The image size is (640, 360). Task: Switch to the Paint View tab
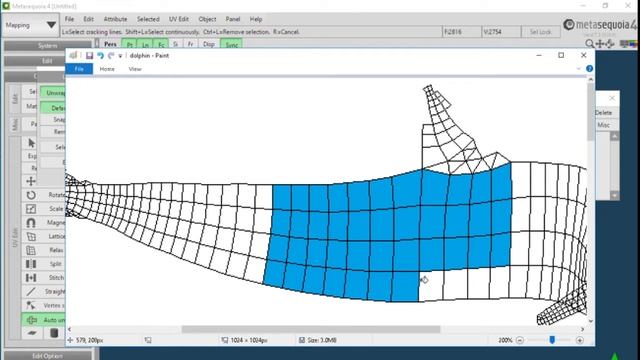135,69
